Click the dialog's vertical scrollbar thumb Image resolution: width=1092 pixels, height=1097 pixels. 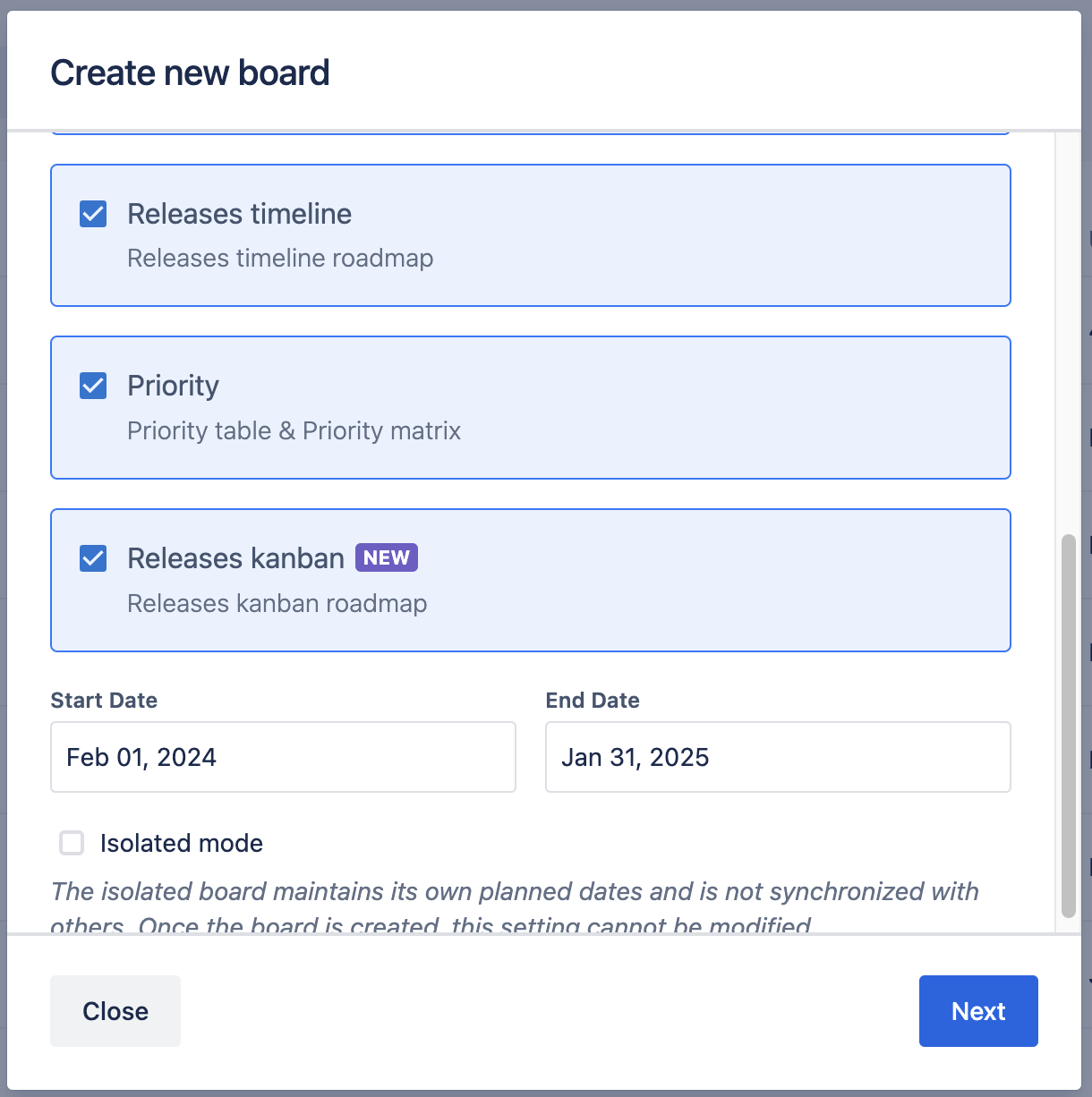coord(1068,725)
